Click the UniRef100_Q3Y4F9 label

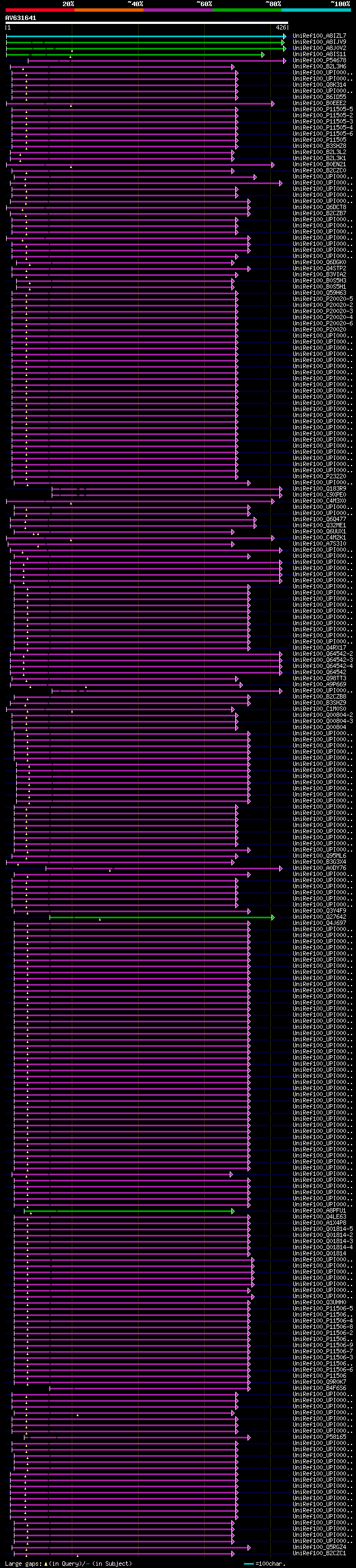pyautogui.click(x=319, y=911)
